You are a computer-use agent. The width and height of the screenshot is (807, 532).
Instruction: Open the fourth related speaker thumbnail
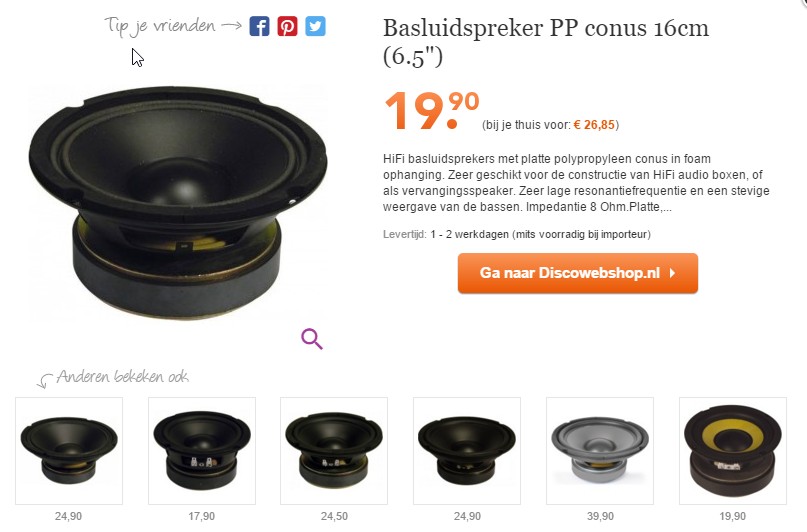(467, 451)
